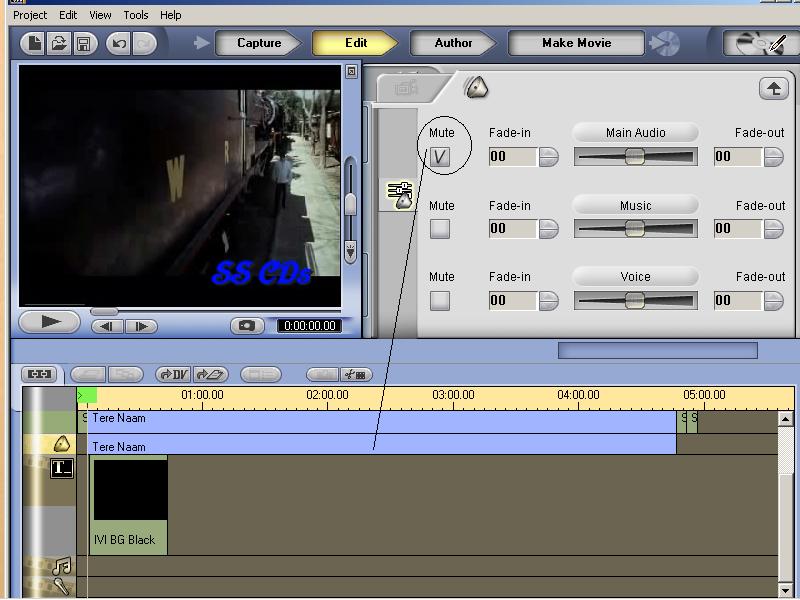Click the preview window vertical slider
This screenshot has height=600, width=800.
point(351,205)
